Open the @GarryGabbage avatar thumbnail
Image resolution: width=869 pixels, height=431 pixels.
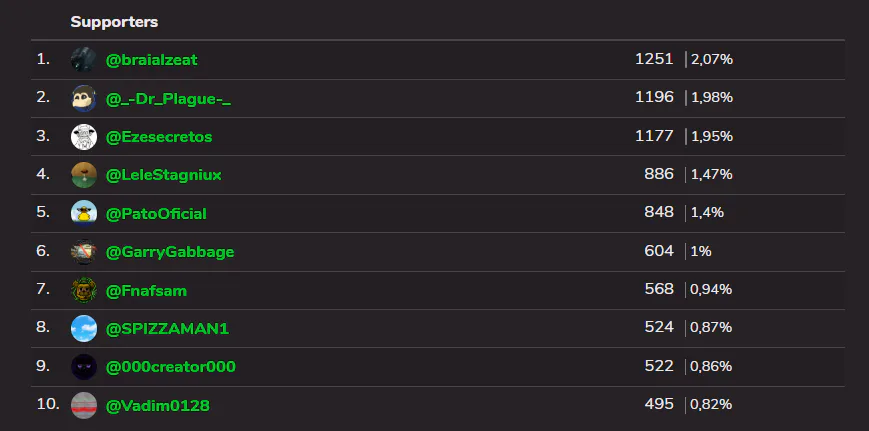click(83, 252)
